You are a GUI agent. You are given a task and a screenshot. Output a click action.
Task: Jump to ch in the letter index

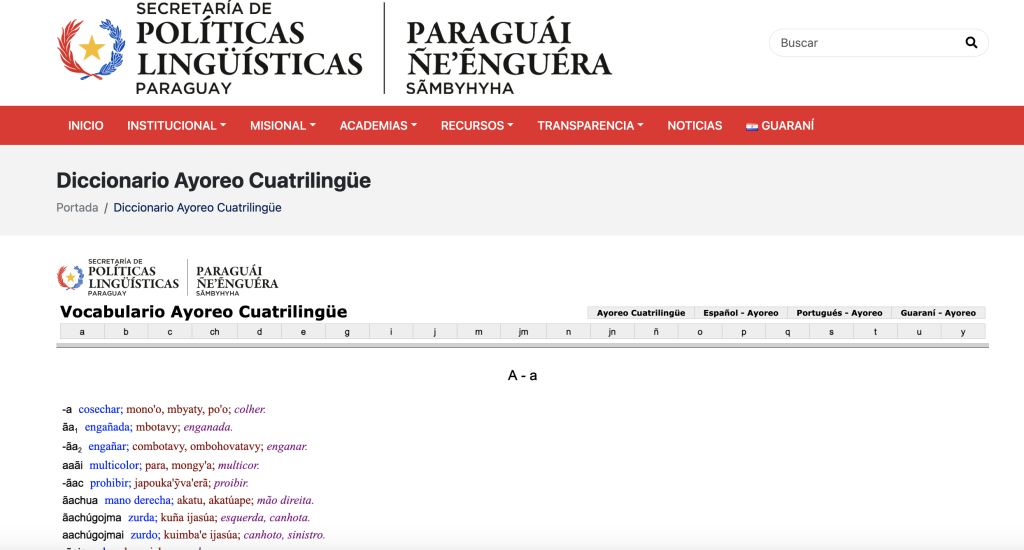pyautogui.click(x=214, y=332)
